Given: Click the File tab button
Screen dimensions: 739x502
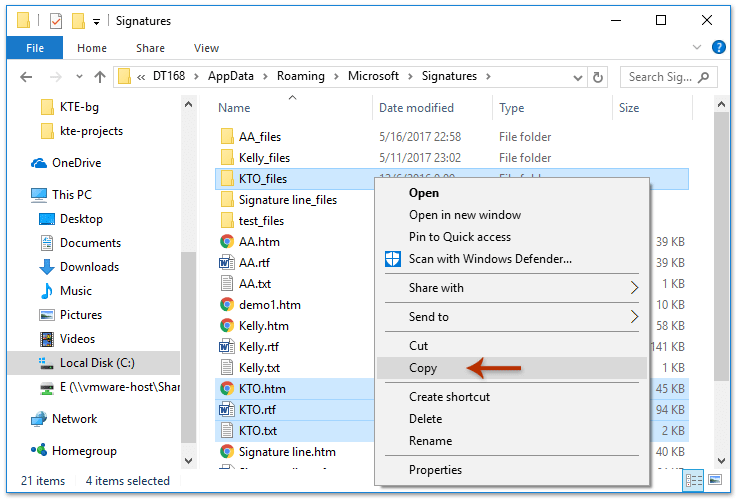Looking at the screenshot, I should tap(35, 48).
